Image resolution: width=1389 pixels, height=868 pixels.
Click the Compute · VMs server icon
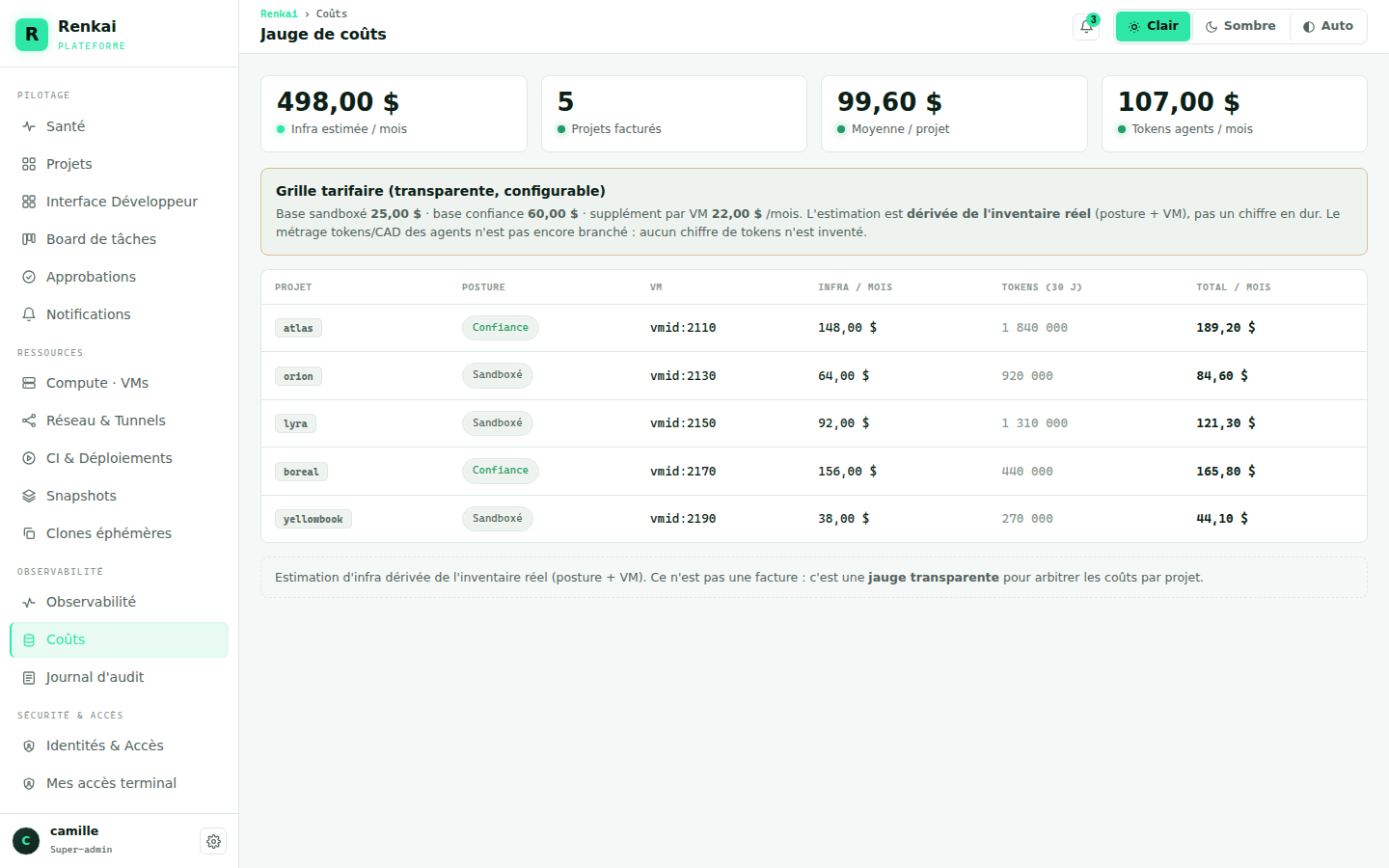(x=29, y=383)
